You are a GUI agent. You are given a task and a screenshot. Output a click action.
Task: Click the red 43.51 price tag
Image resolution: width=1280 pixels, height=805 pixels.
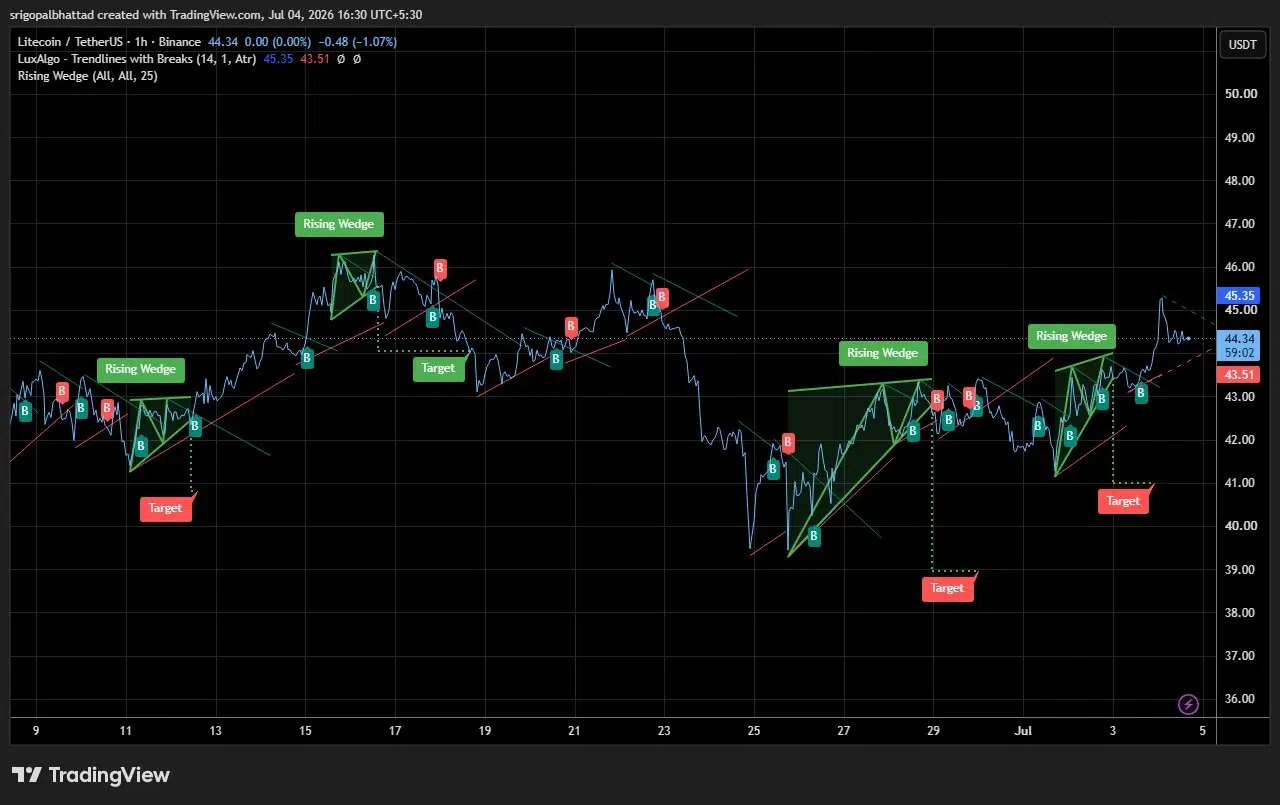click(x=1238, y=374)
